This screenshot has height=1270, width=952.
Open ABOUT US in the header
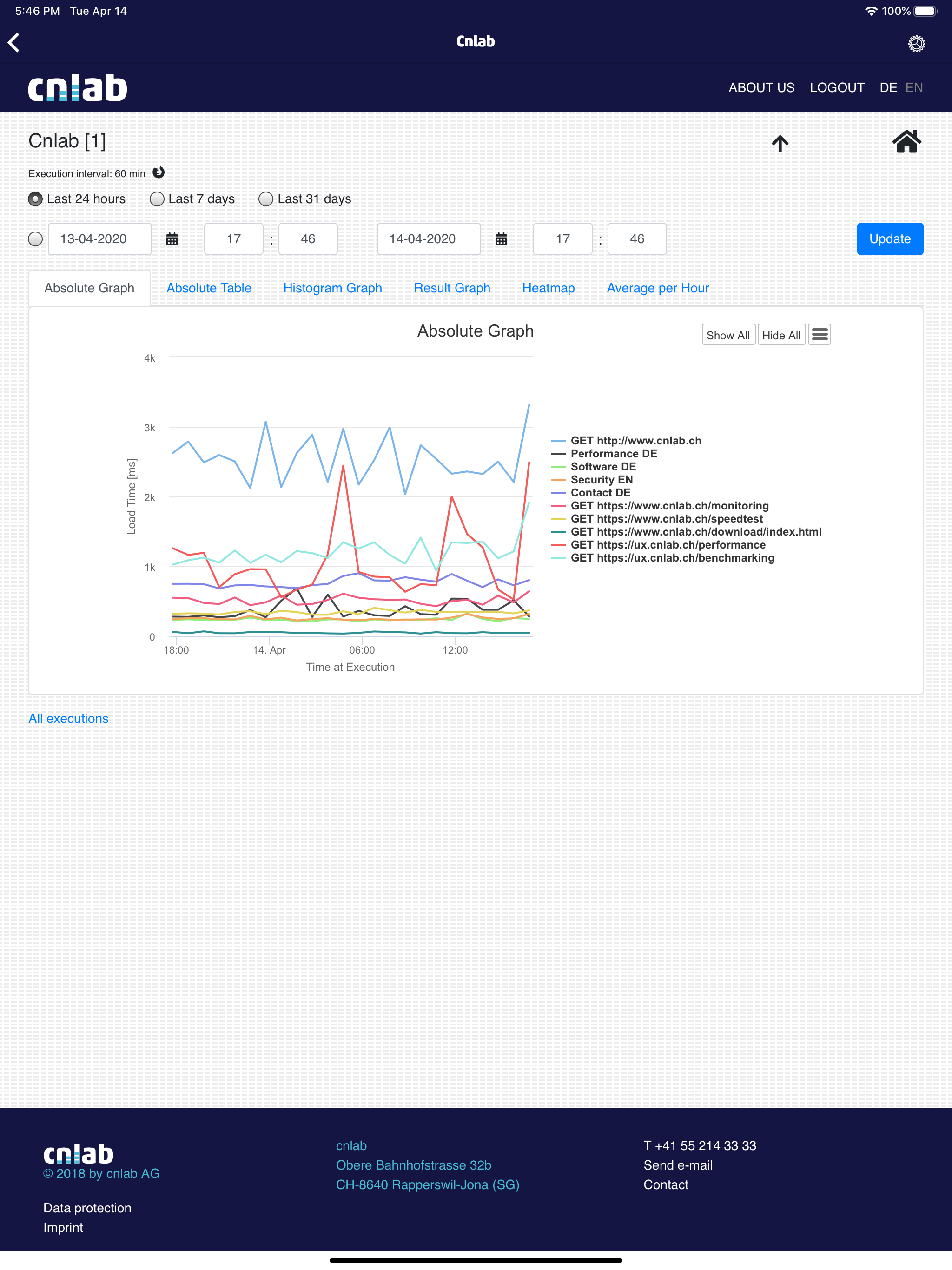tap(761, 88)
